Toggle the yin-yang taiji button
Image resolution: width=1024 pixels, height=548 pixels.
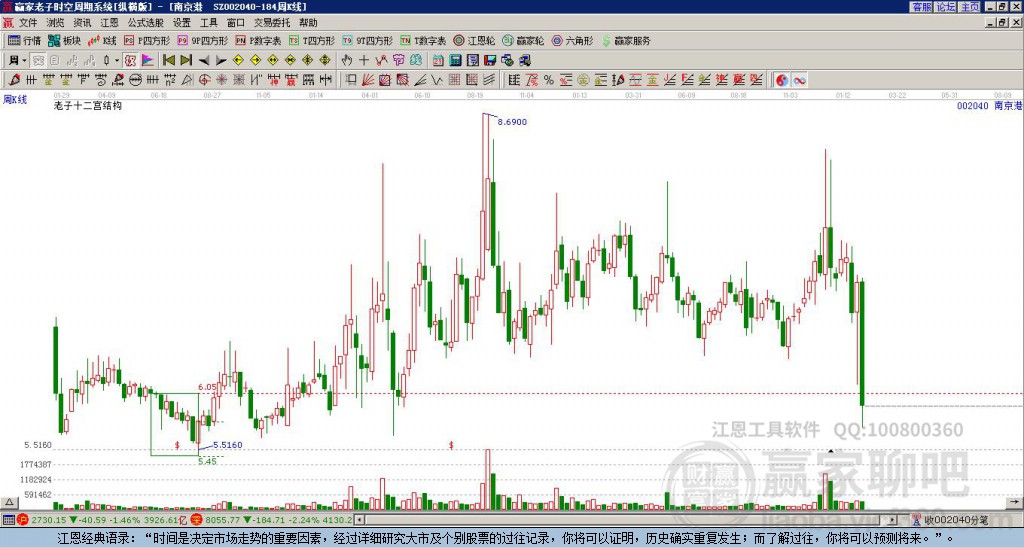click(781, 80)
